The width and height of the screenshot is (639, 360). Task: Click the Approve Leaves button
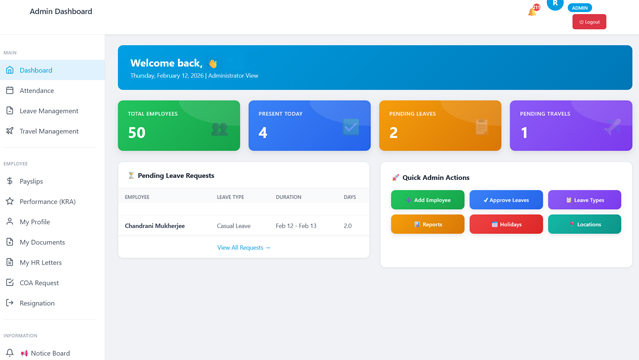tap(506, 200)
